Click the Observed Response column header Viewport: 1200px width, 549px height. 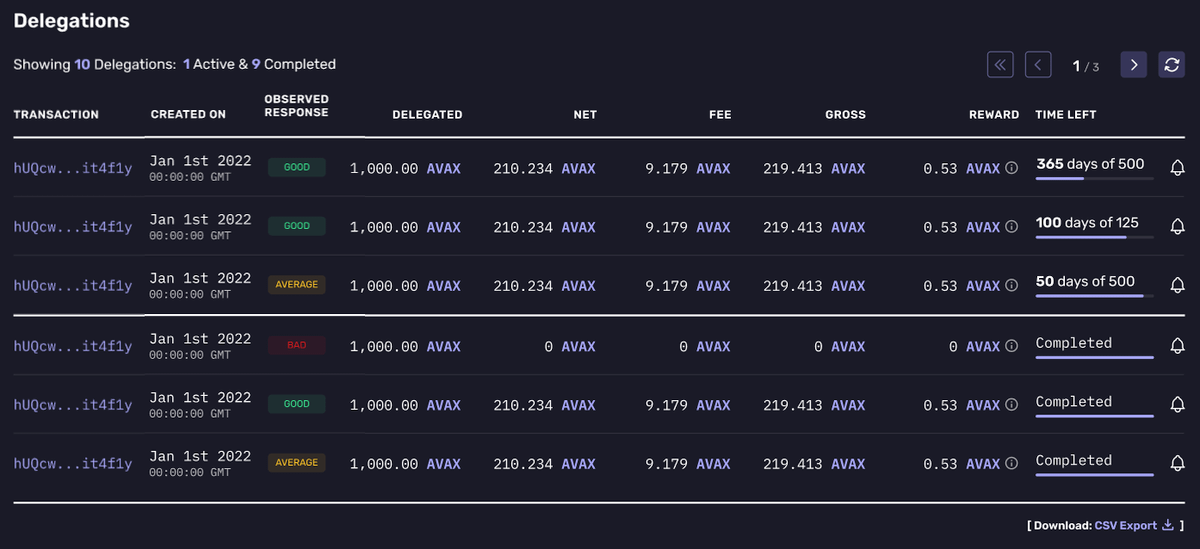coord(296,106)
